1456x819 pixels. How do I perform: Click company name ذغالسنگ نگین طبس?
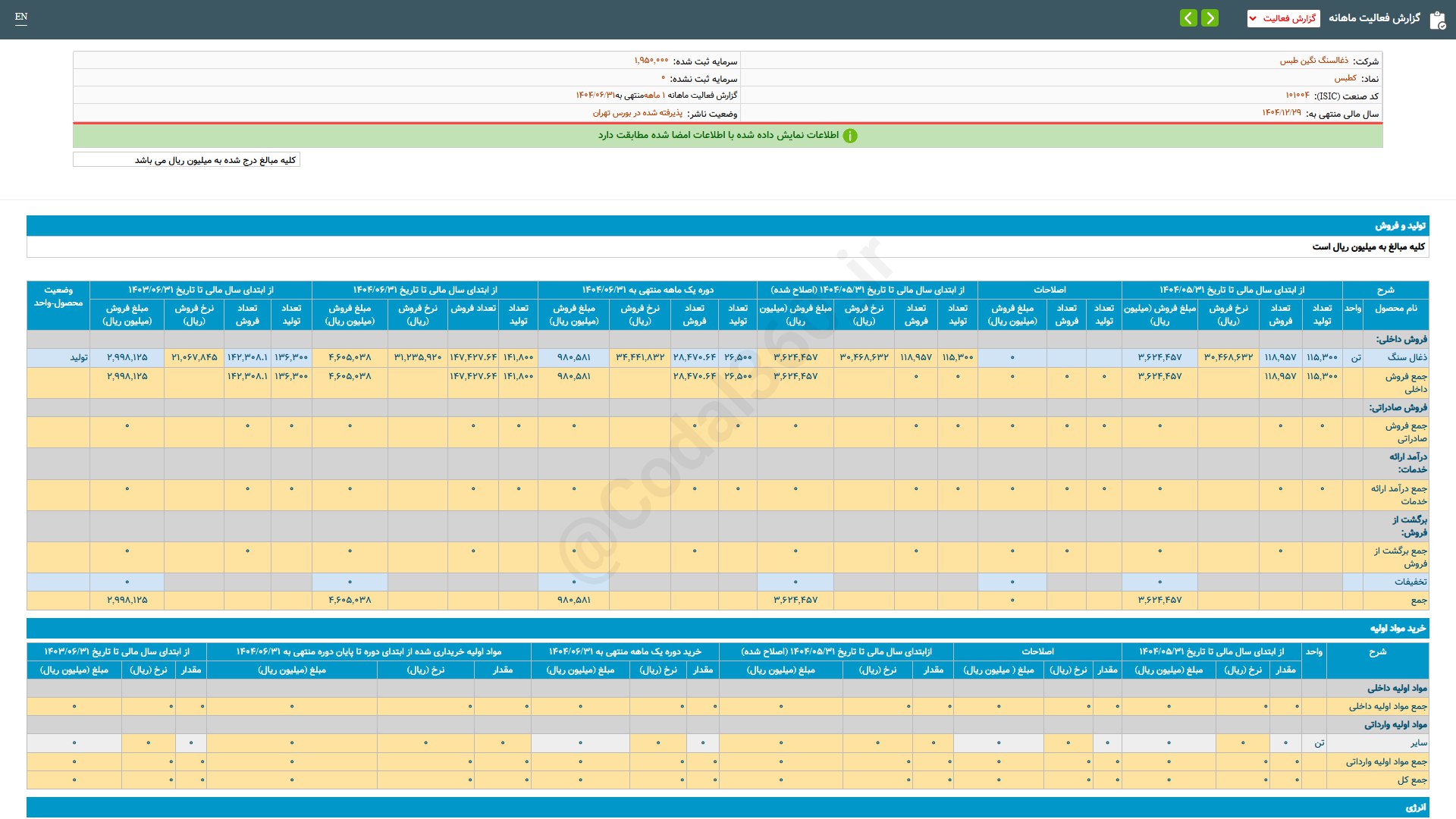(x=1313, y=61)
